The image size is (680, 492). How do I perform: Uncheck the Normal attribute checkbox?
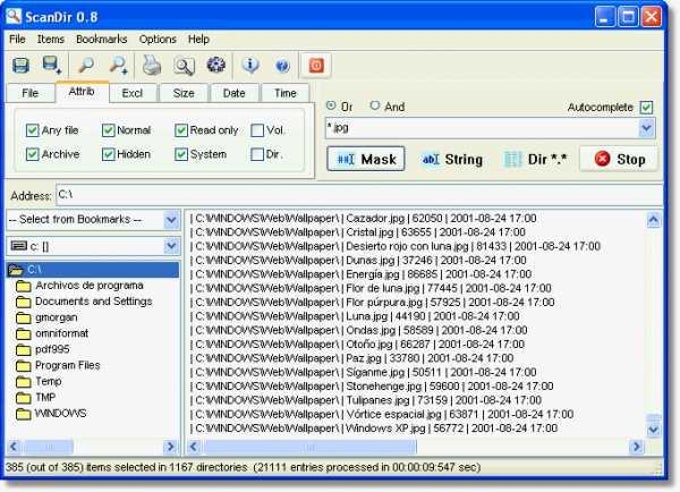coord(108,130)
